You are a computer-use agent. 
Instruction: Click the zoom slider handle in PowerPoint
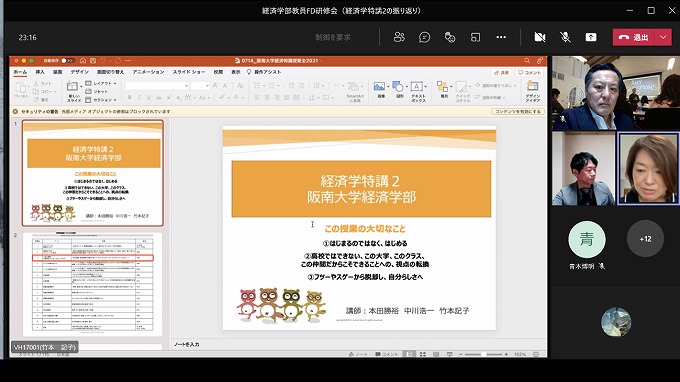pyautogui.click(x=483, y=354)
